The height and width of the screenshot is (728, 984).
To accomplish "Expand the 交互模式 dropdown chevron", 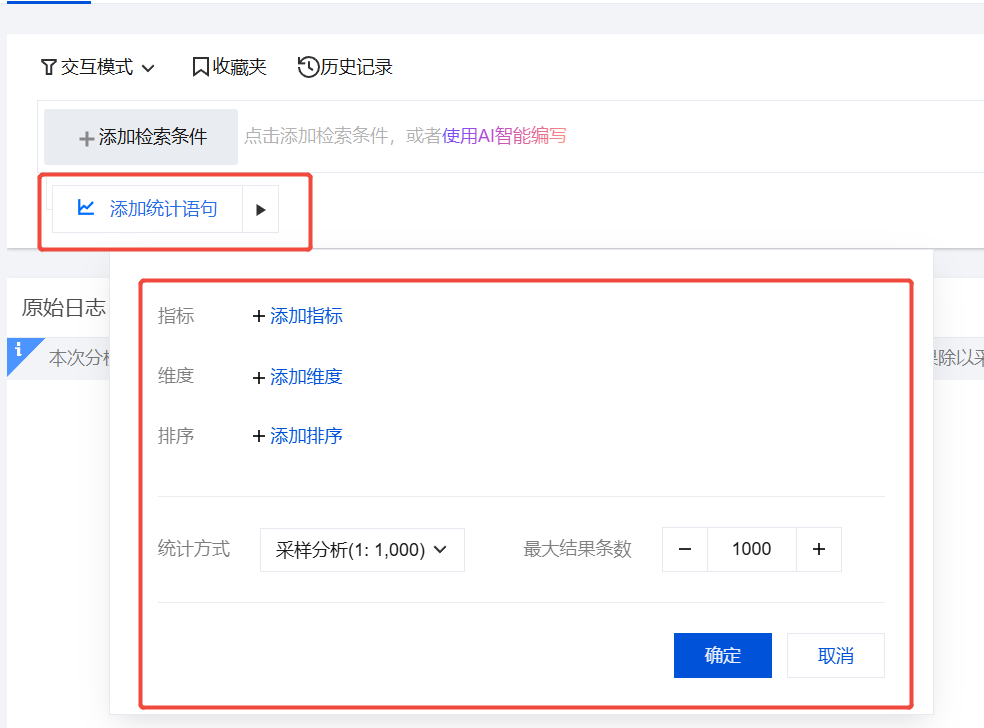I will coord(148,68).
